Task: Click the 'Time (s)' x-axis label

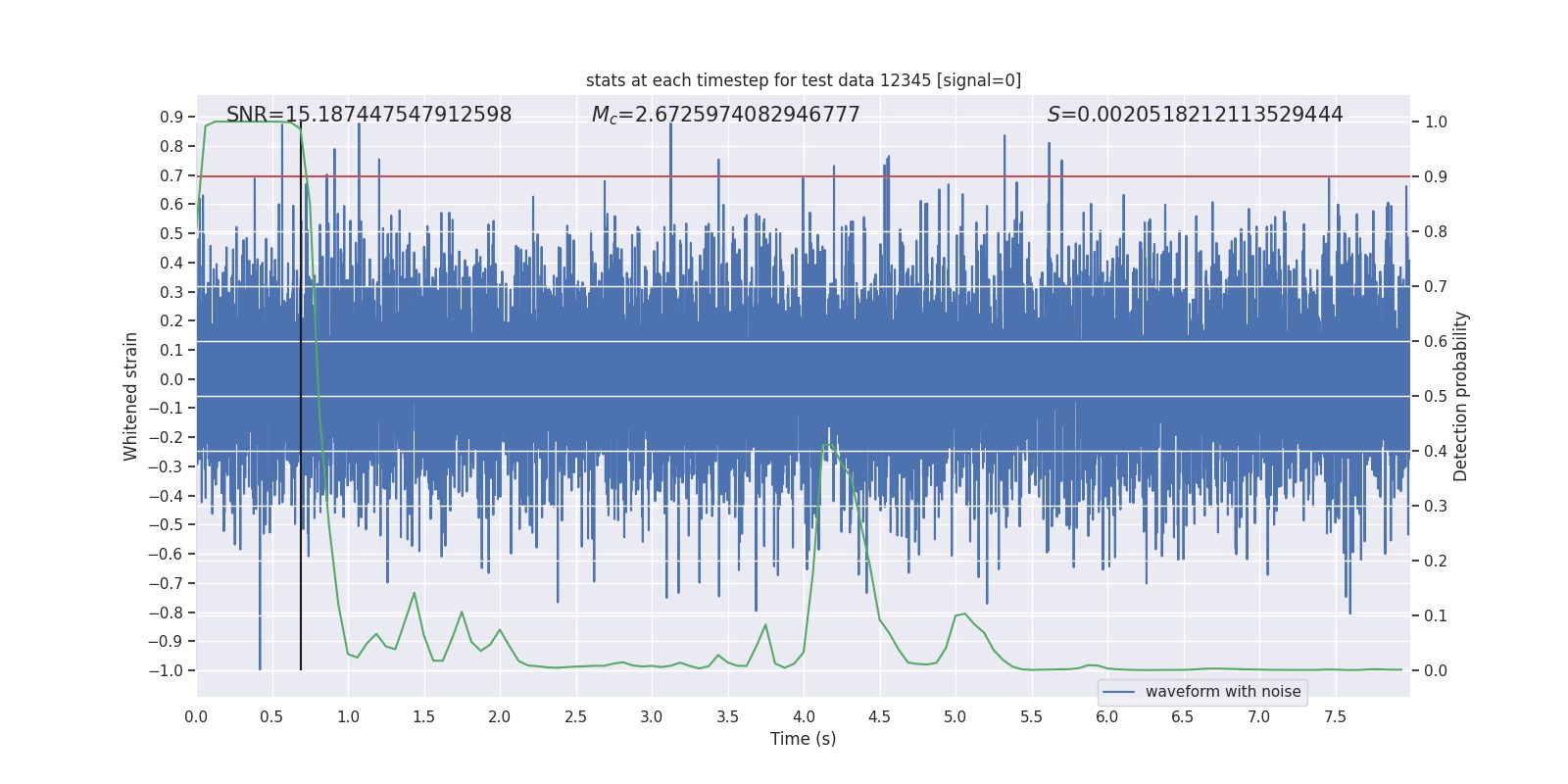Action: (803, 739)
